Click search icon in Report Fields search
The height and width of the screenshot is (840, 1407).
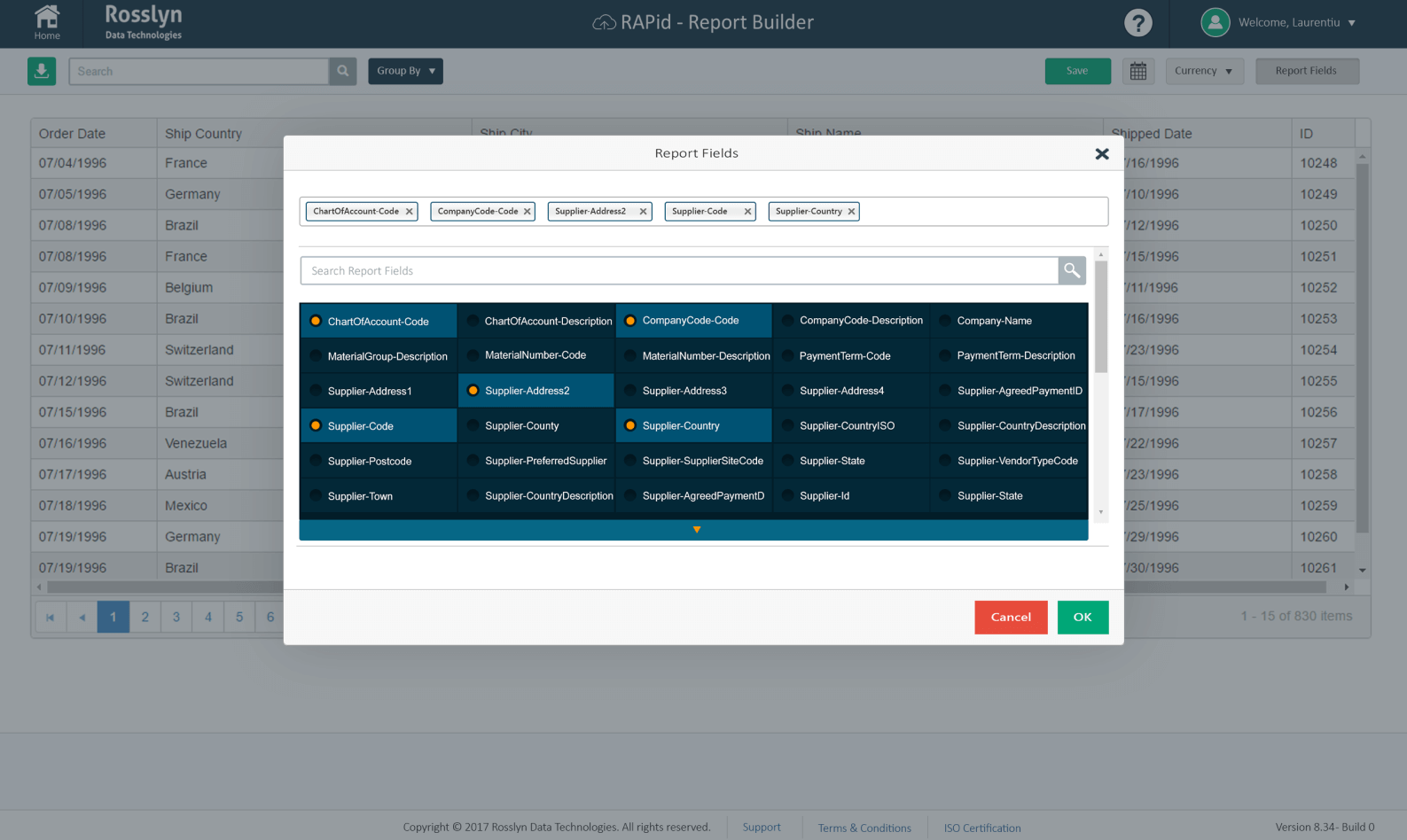click(x=1072, y=270)
